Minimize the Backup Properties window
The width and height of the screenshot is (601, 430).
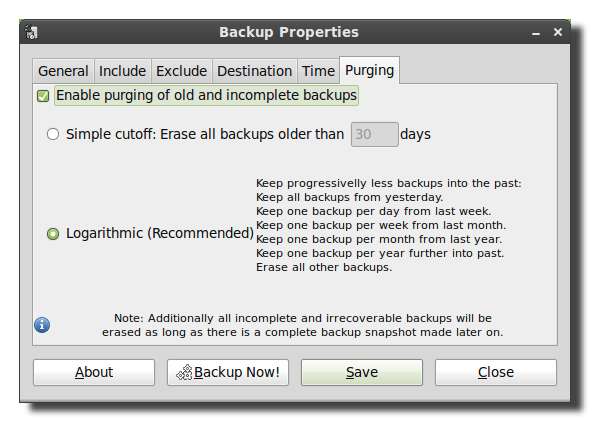(x=537, y=33)
